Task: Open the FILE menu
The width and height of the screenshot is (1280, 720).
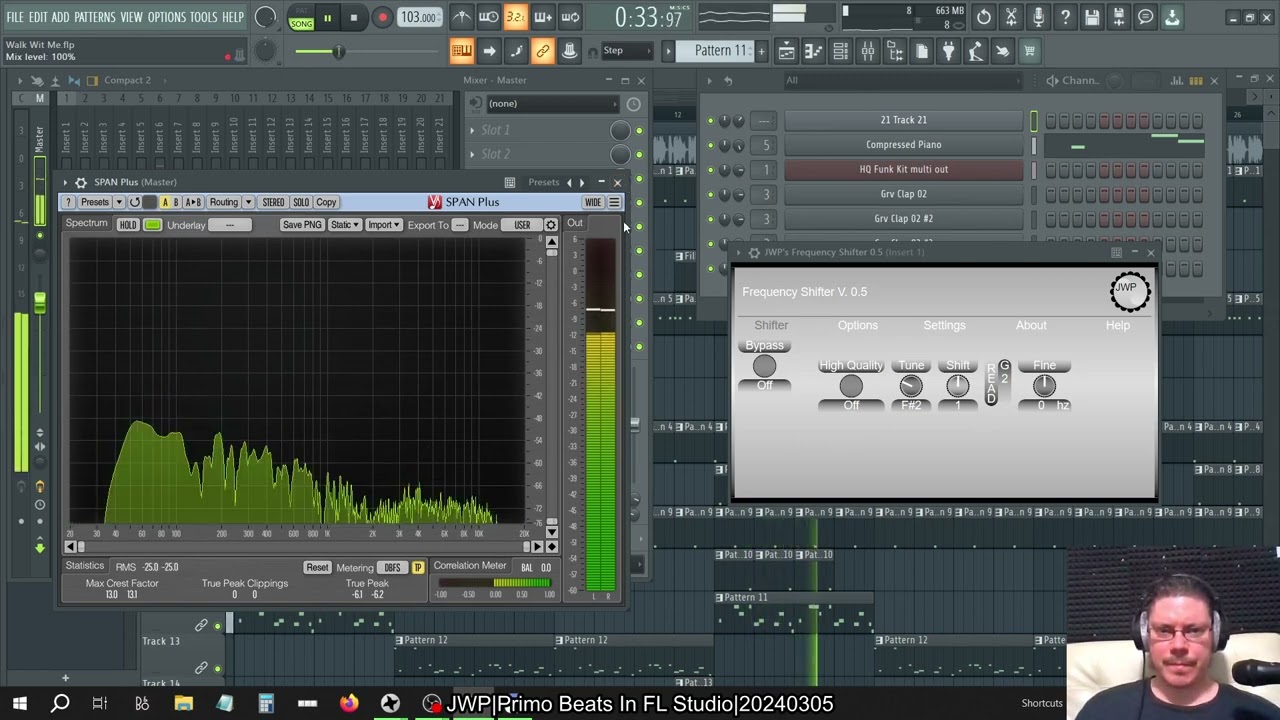Action: (x=15, y=18)
